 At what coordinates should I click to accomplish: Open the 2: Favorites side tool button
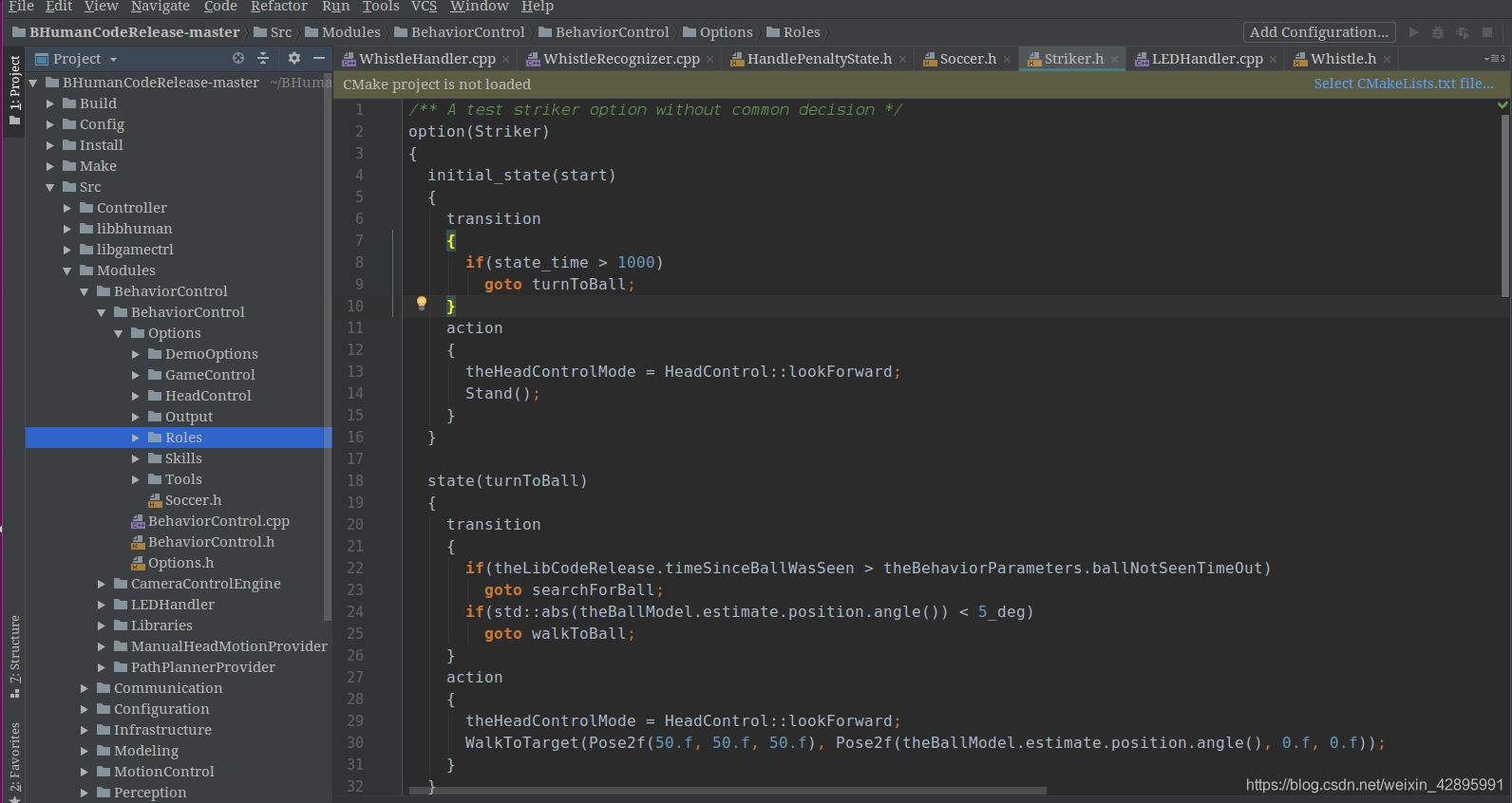(x=14, y=762)
